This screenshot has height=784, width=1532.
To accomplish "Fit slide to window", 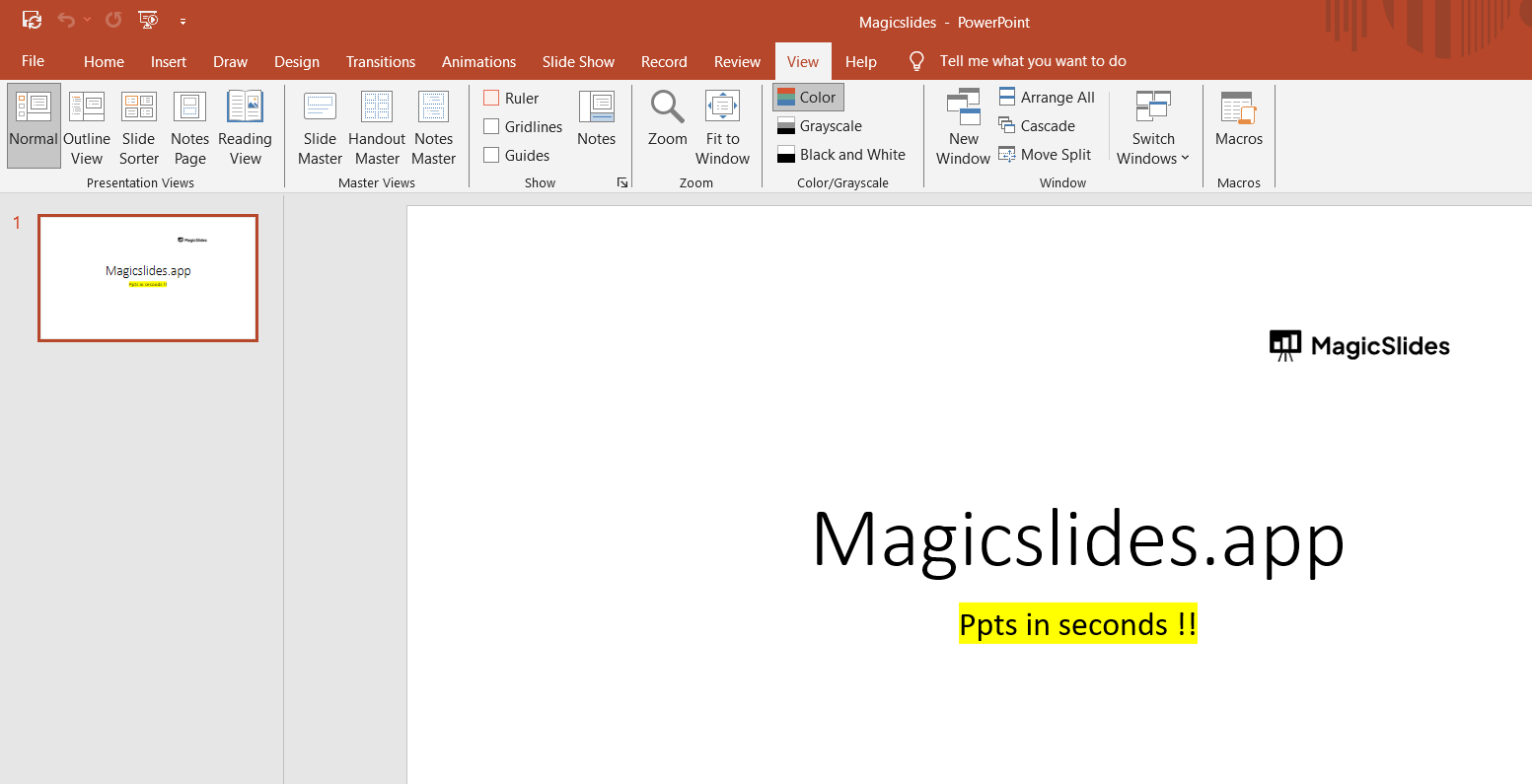I will [722, 127].
